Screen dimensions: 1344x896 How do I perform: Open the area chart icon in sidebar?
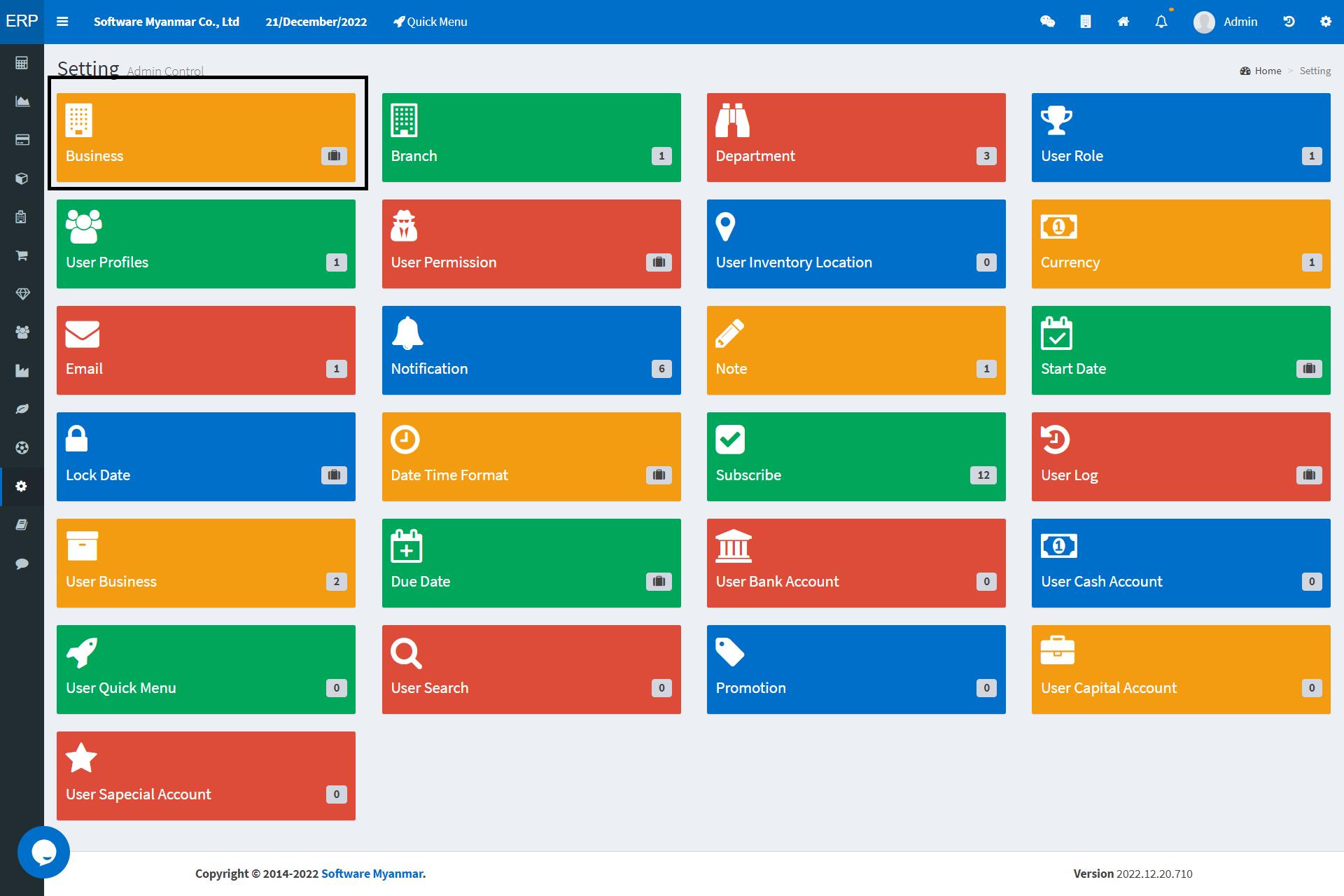22,101
